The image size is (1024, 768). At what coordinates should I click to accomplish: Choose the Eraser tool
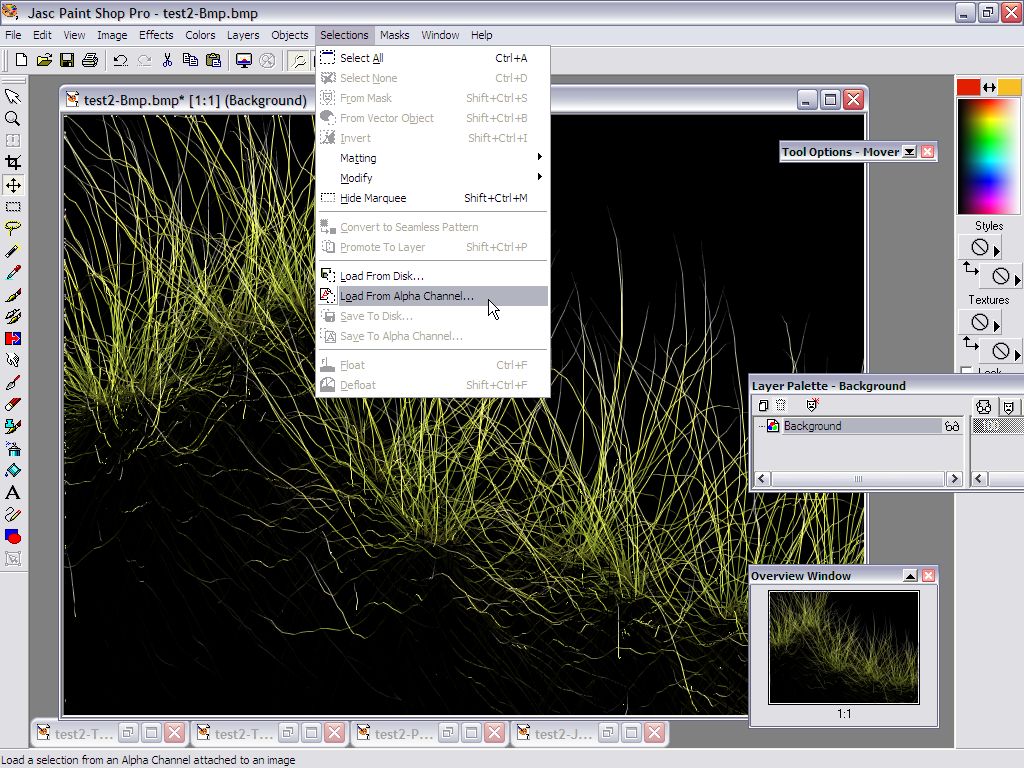[13, 404]
